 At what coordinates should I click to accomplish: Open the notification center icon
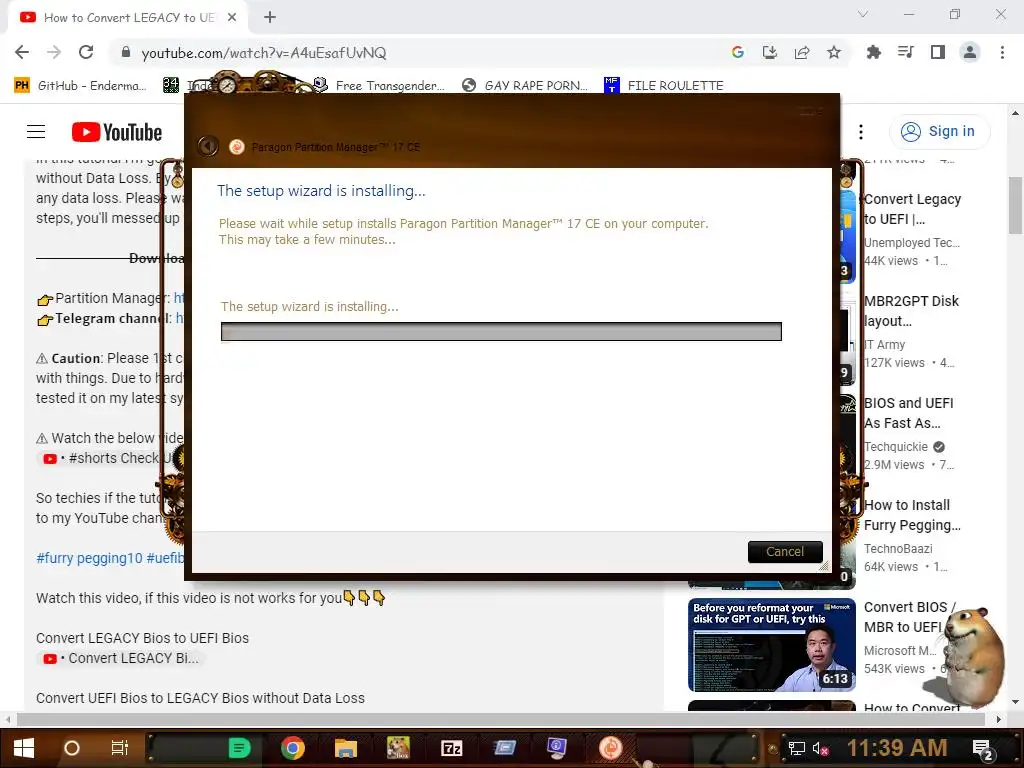983,750
